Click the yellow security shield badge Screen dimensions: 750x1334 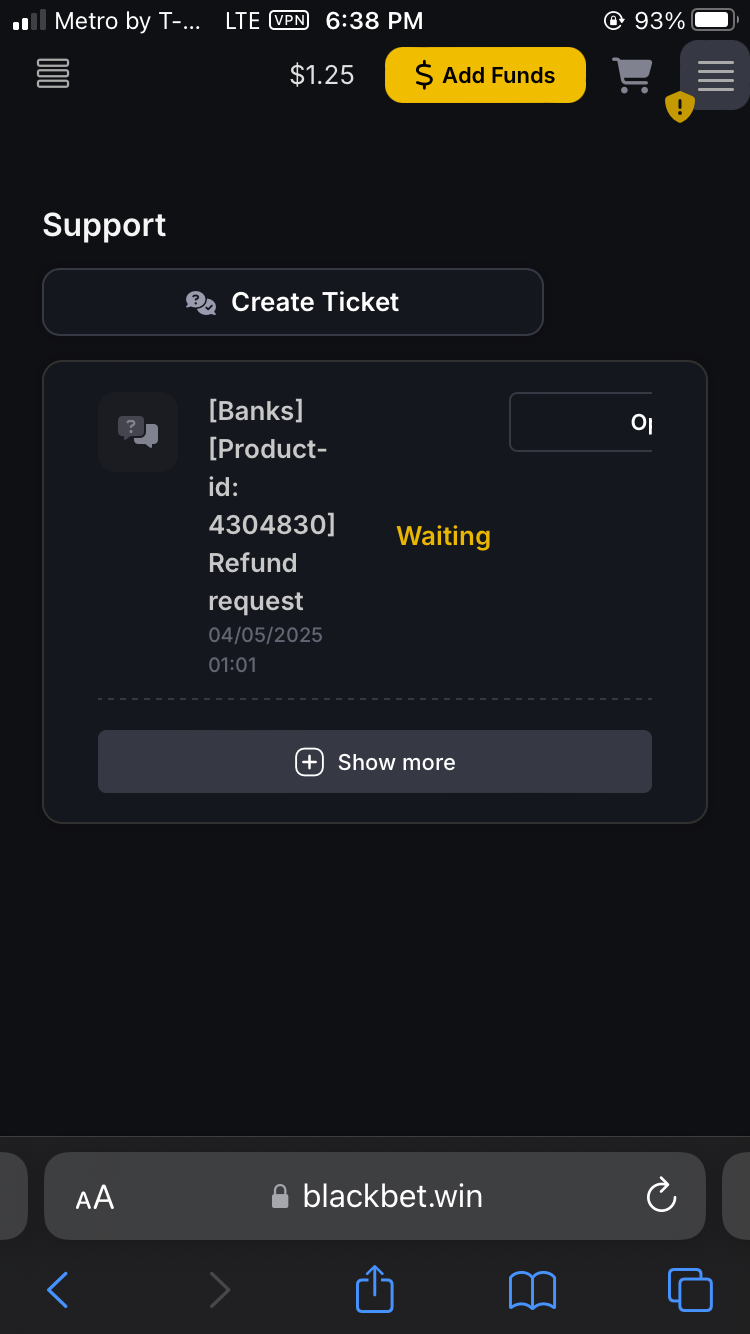coord(679,107)
